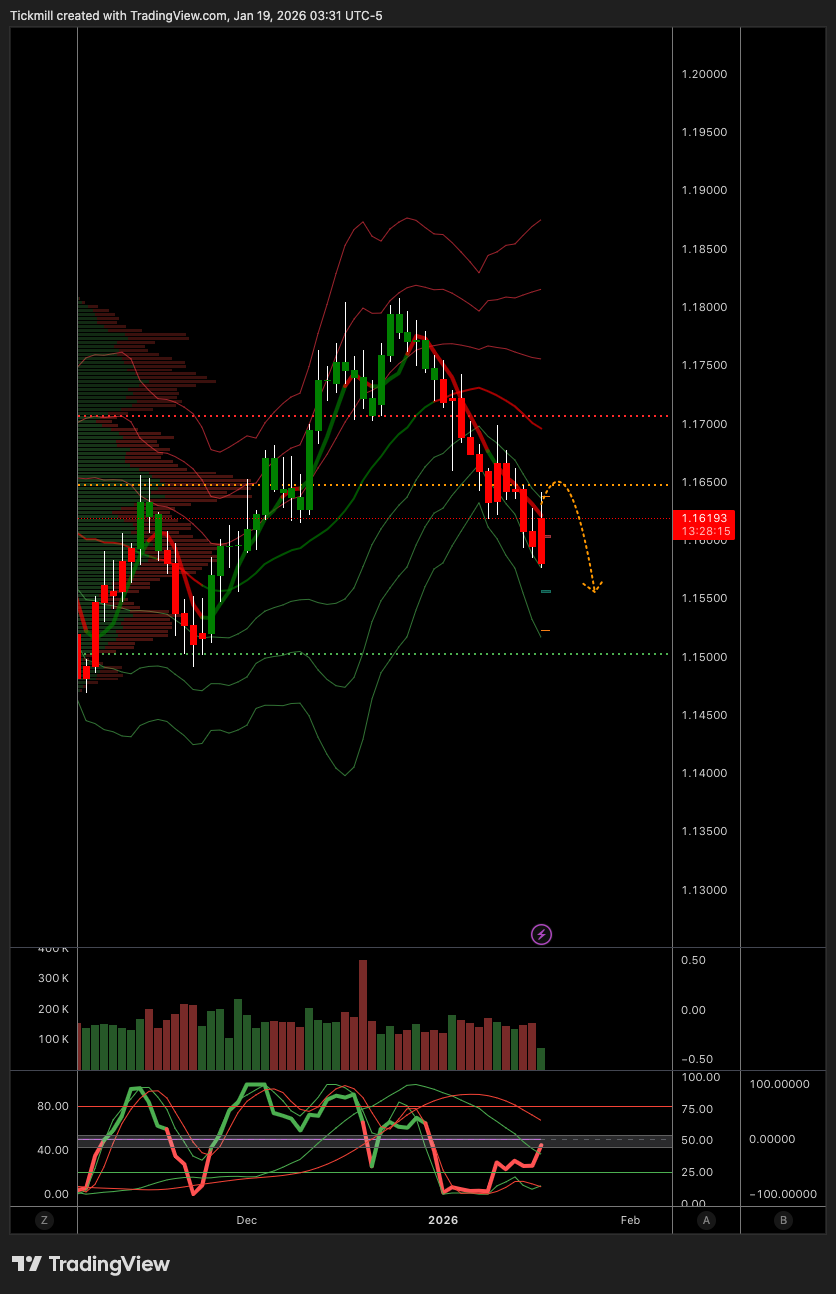Select the Dec label on time axis
Image resolution: width=836 pixels, height=1294 pixels.
coord(247,1220)
